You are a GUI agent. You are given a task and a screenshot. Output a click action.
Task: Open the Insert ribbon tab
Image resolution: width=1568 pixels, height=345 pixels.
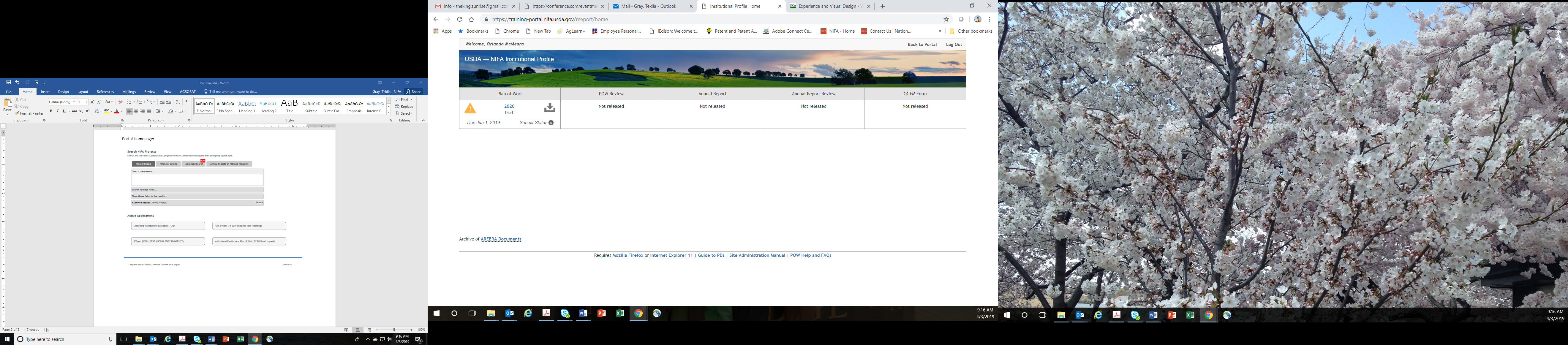click(x=45, y=92)
